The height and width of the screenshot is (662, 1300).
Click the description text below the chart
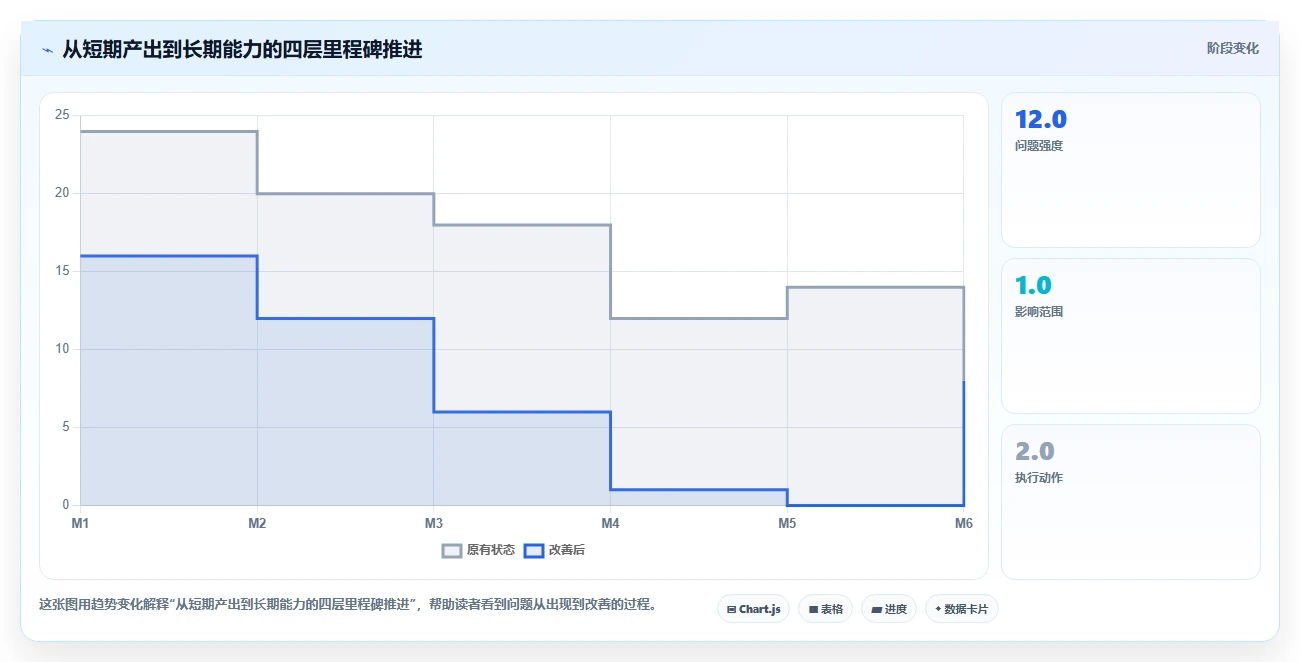(x=347, y=604)
